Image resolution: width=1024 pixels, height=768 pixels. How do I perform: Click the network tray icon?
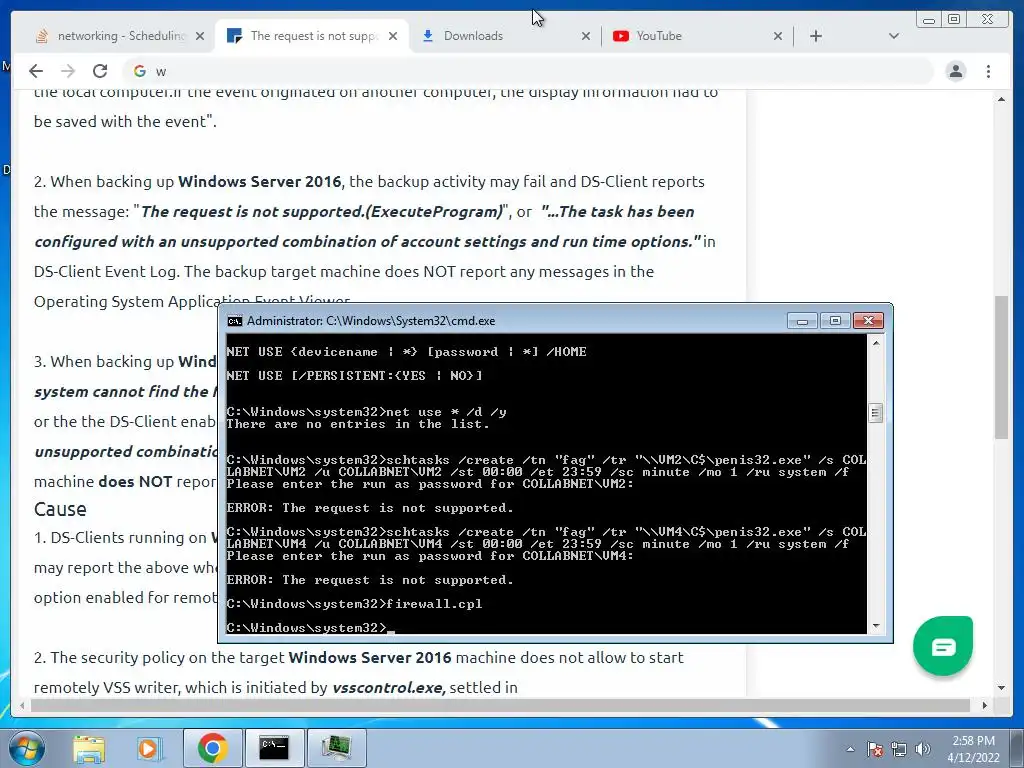click(899, 749)
